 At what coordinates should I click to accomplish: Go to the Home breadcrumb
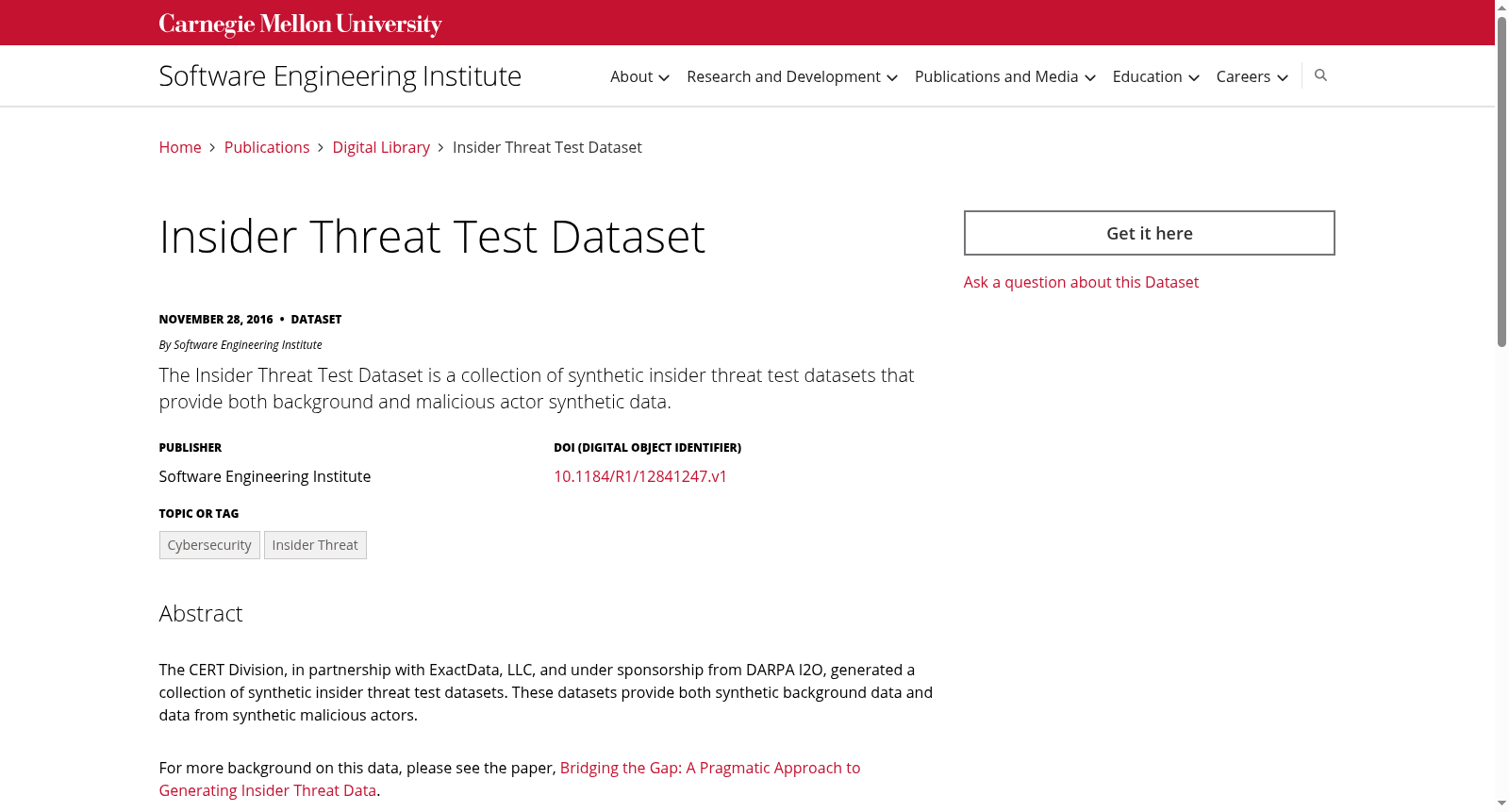point(180,147)
